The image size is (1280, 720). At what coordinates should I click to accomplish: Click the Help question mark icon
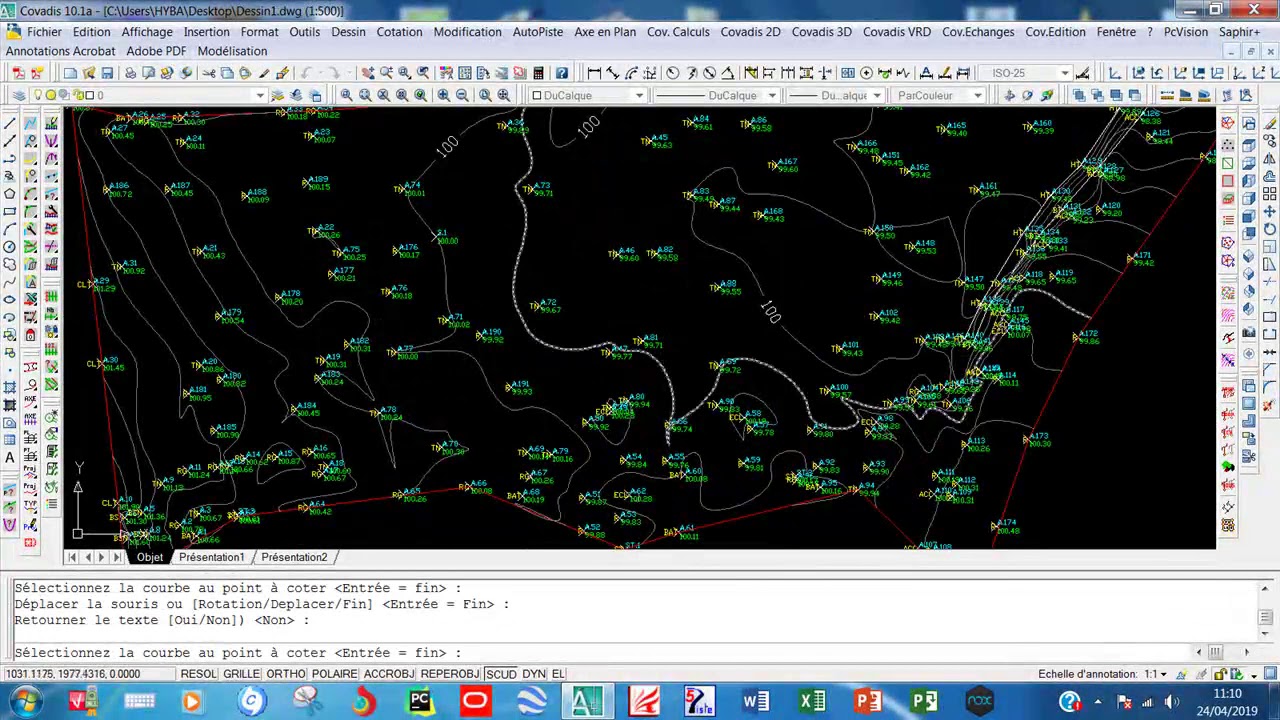[x=562, y=73]
